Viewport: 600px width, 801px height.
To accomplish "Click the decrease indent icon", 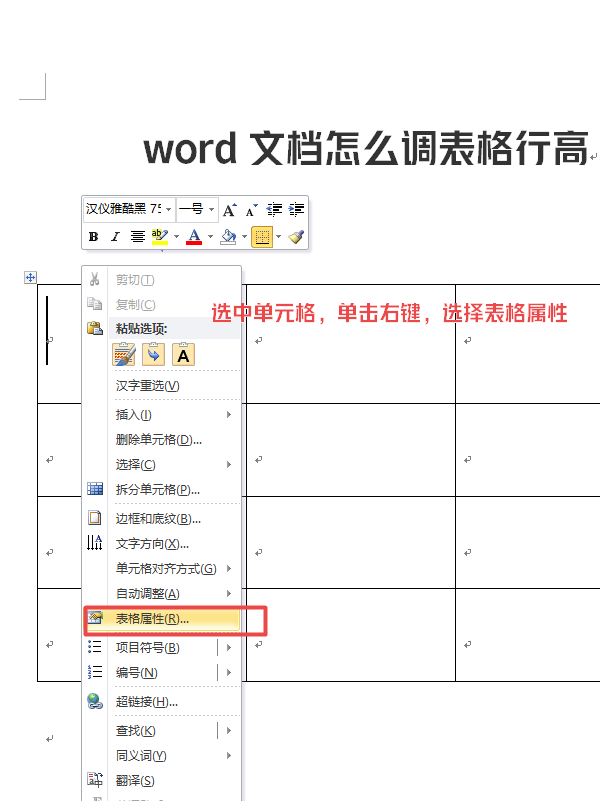I will coord(275,210).
